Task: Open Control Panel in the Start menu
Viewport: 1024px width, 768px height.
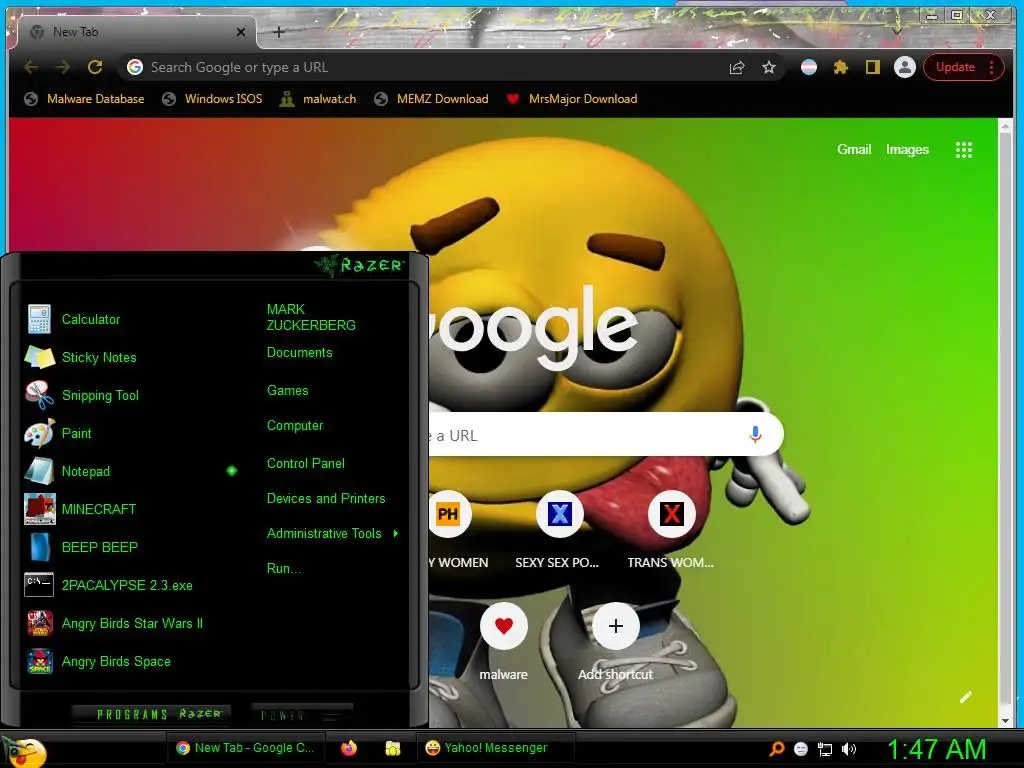Action: pyautogui.click(x=305, y=464)
